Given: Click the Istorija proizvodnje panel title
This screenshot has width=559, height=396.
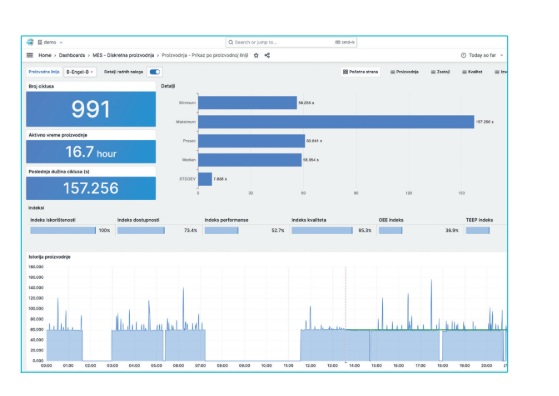Looking at the screenshot, I should (50, 257).
